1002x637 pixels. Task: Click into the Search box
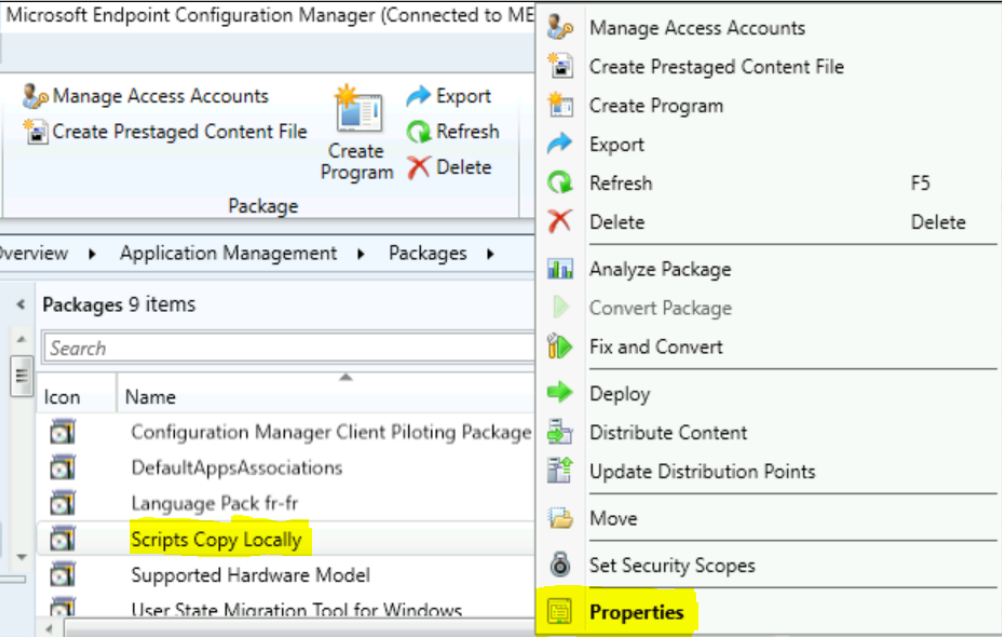click(288, 348)
